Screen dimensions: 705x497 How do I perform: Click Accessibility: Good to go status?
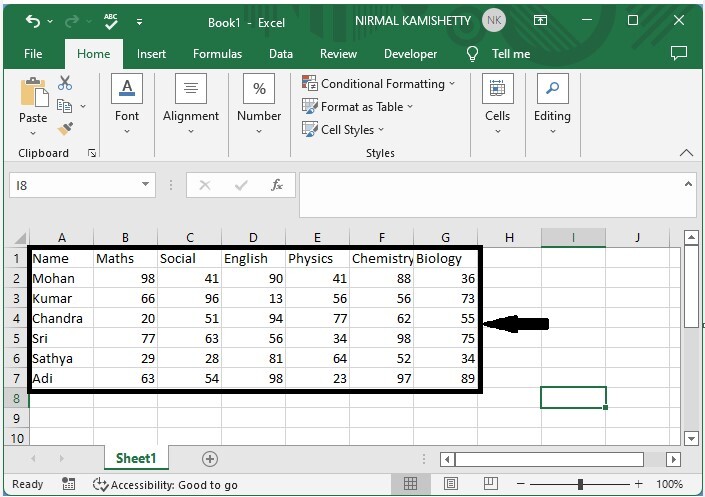[165, 484]
